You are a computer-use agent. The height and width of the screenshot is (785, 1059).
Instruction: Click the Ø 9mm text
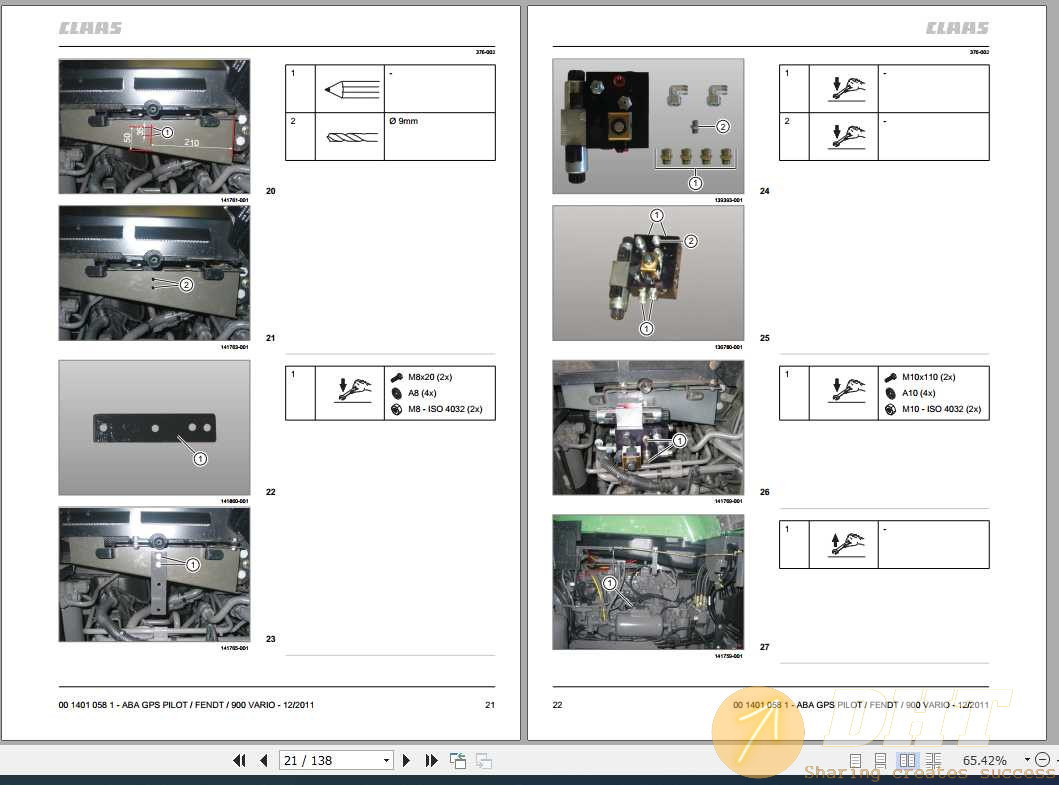click(x=403, y=121)
